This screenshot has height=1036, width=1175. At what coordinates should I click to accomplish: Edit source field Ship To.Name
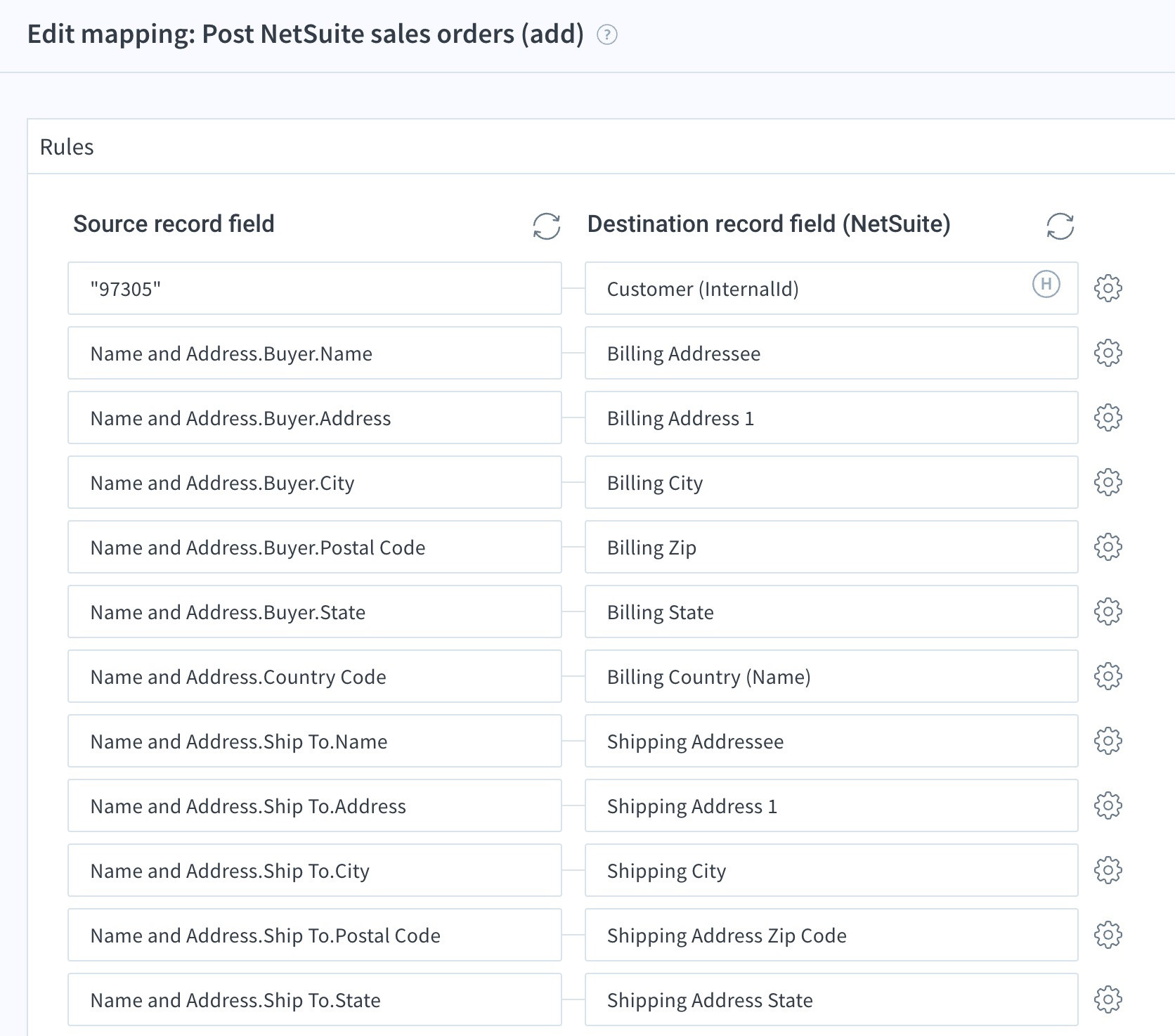(x=315, y=741)
